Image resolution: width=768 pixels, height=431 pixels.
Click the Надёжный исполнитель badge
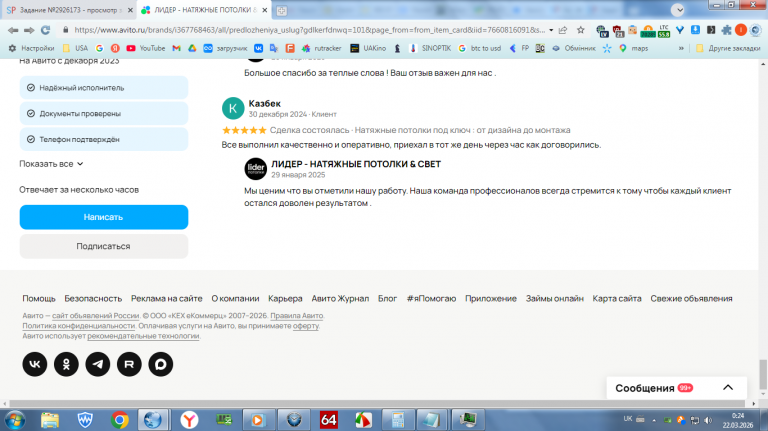pyautogui.click(x=104, y=88)
